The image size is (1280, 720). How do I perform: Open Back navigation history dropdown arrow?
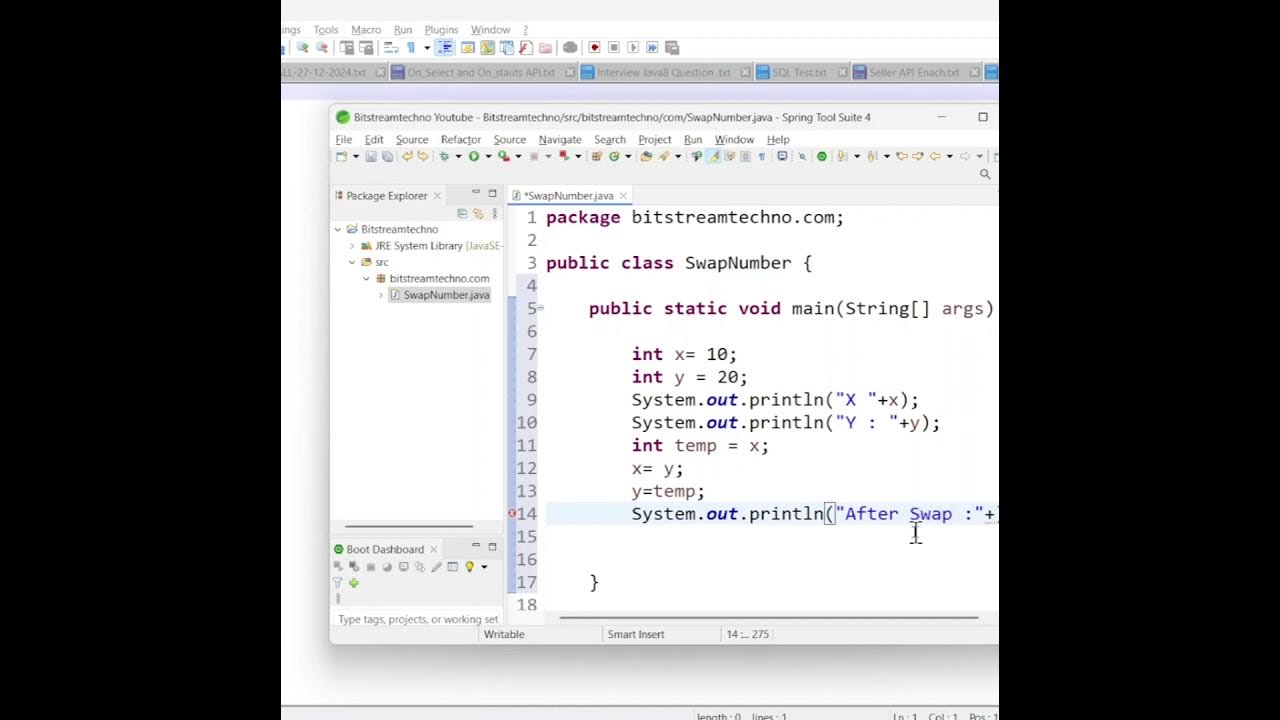pyautogui.click(x=950, y=156)
